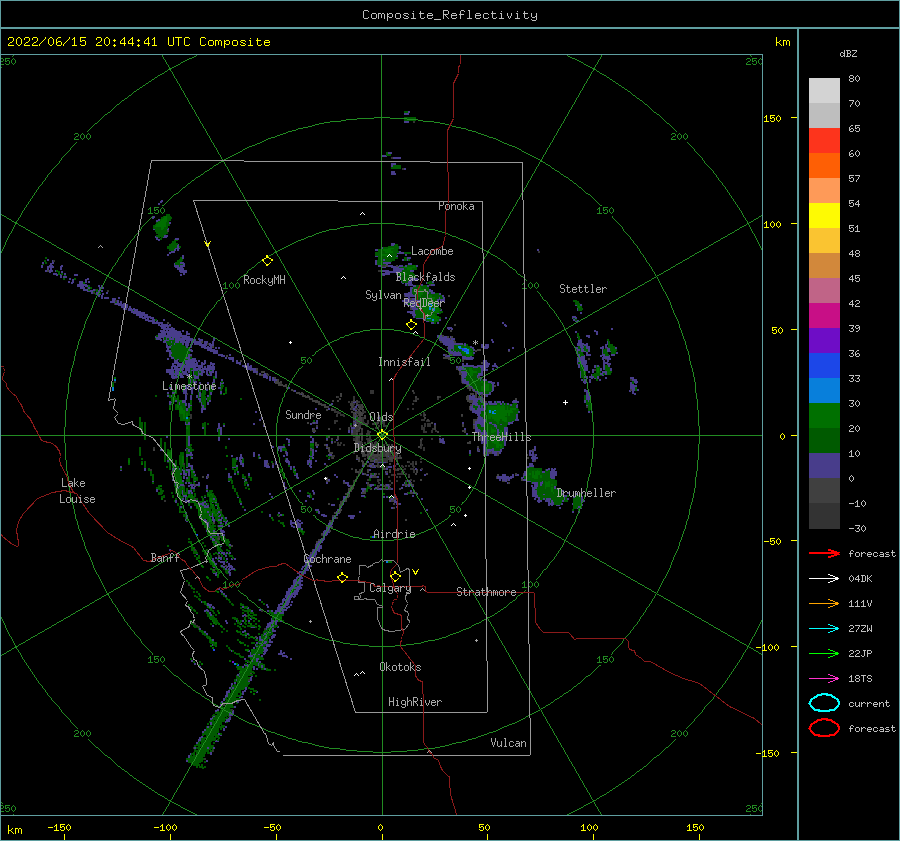The width and height of the screenshot is (900, 841).
Task: Click the RedDeer city label
Action: point(424,303)
